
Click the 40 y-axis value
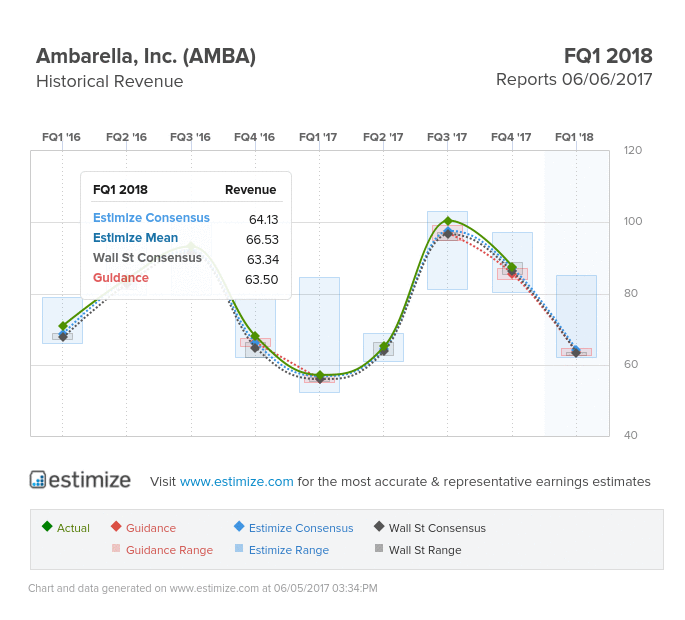coord(631,436)
